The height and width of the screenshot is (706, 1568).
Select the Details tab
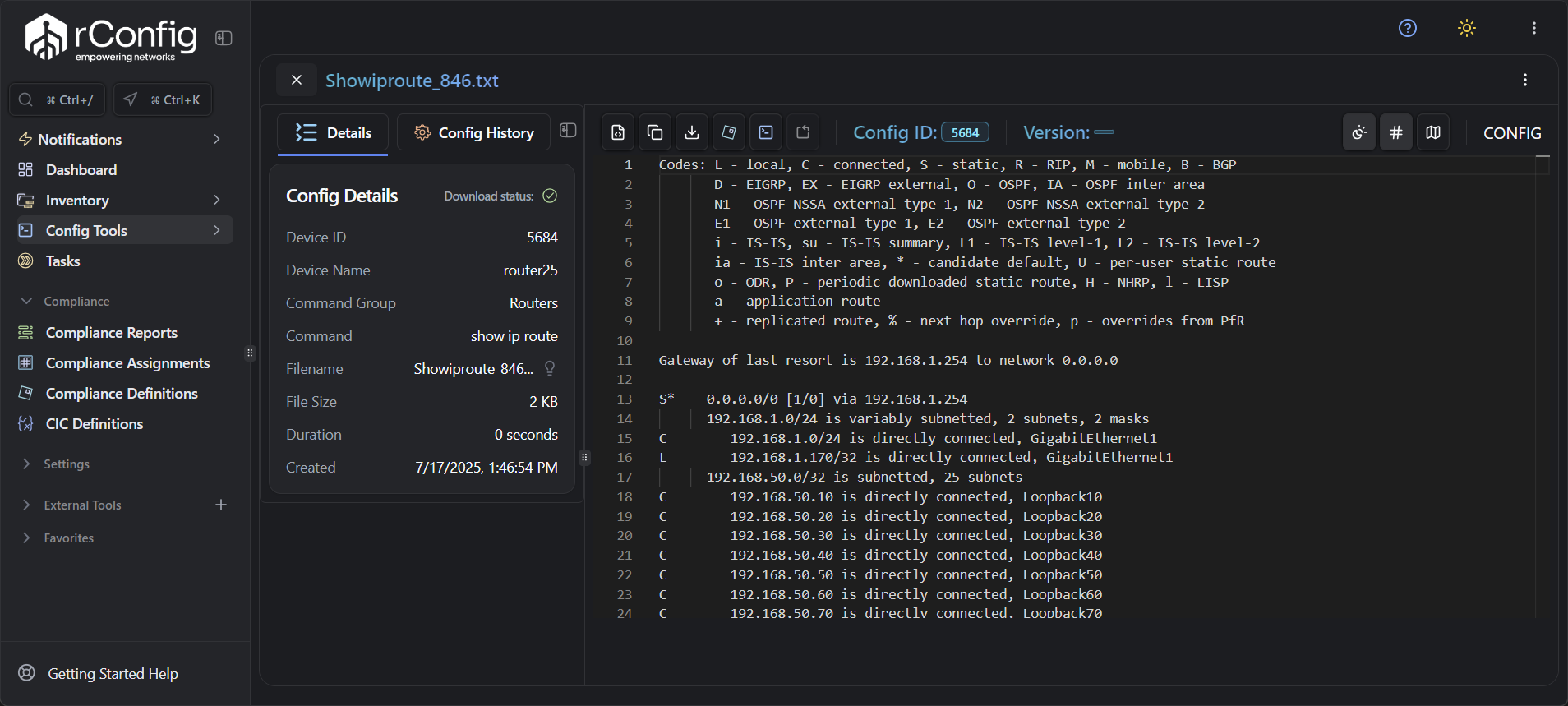pyautogui.click(x=333, y=132)
